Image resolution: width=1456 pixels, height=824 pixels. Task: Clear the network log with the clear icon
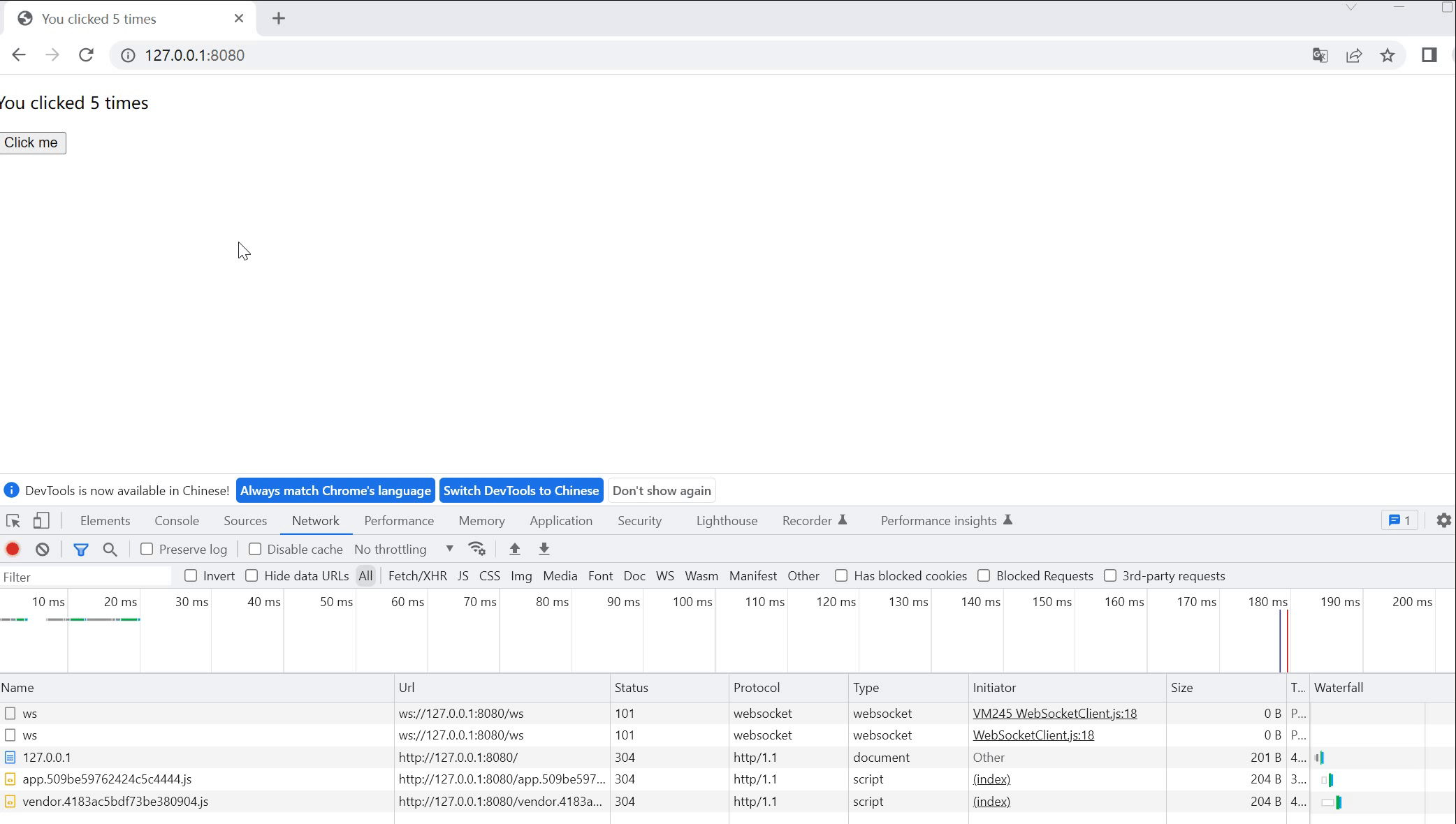point(42,550)
